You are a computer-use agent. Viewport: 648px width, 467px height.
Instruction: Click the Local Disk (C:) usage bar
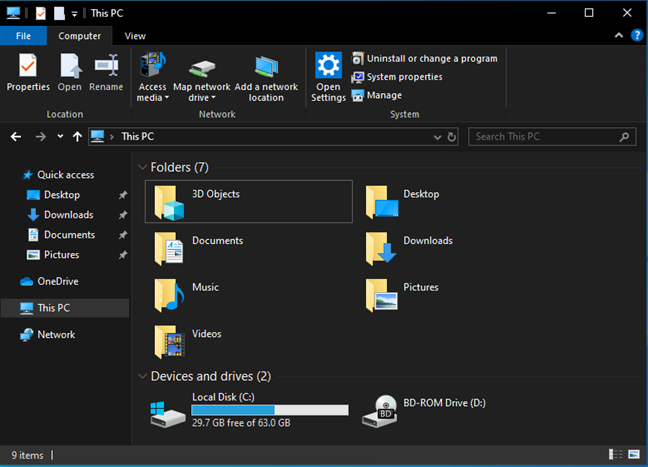click(270, 410)
